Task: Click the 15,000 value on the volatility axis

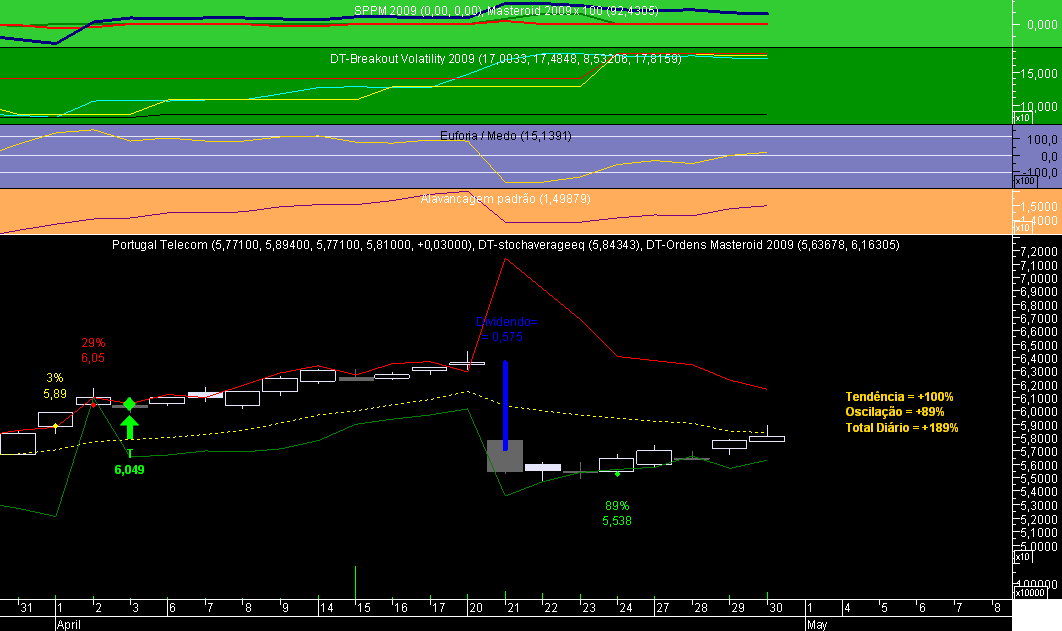Action: pos(1041,73)
